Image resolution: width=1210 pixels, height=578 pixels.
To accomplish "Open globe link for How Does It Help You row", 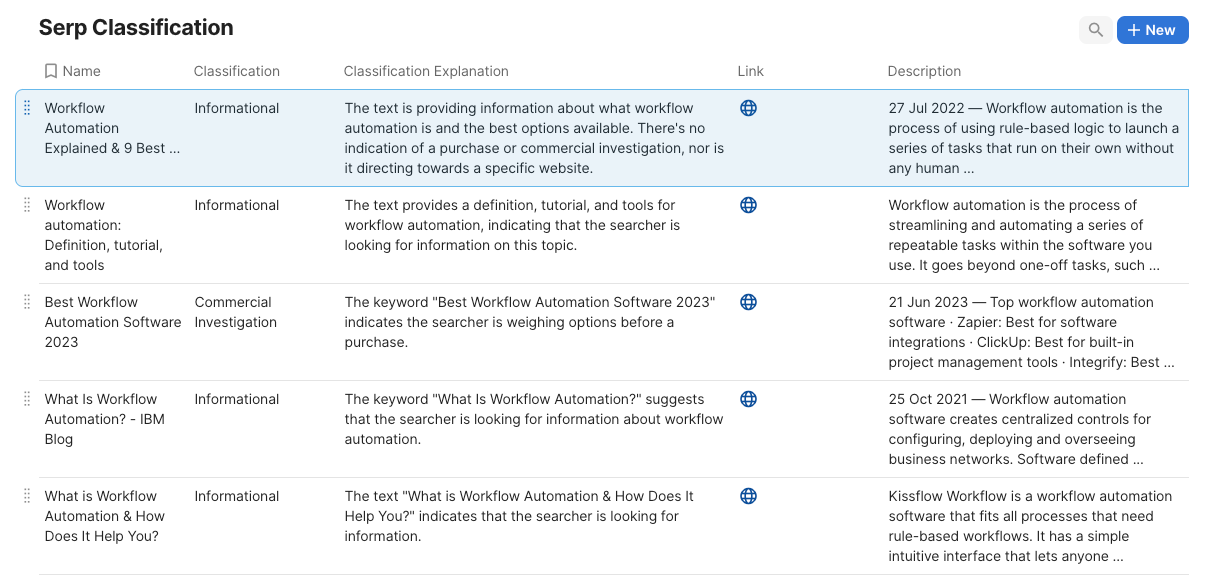I will [x=748, y=496].
